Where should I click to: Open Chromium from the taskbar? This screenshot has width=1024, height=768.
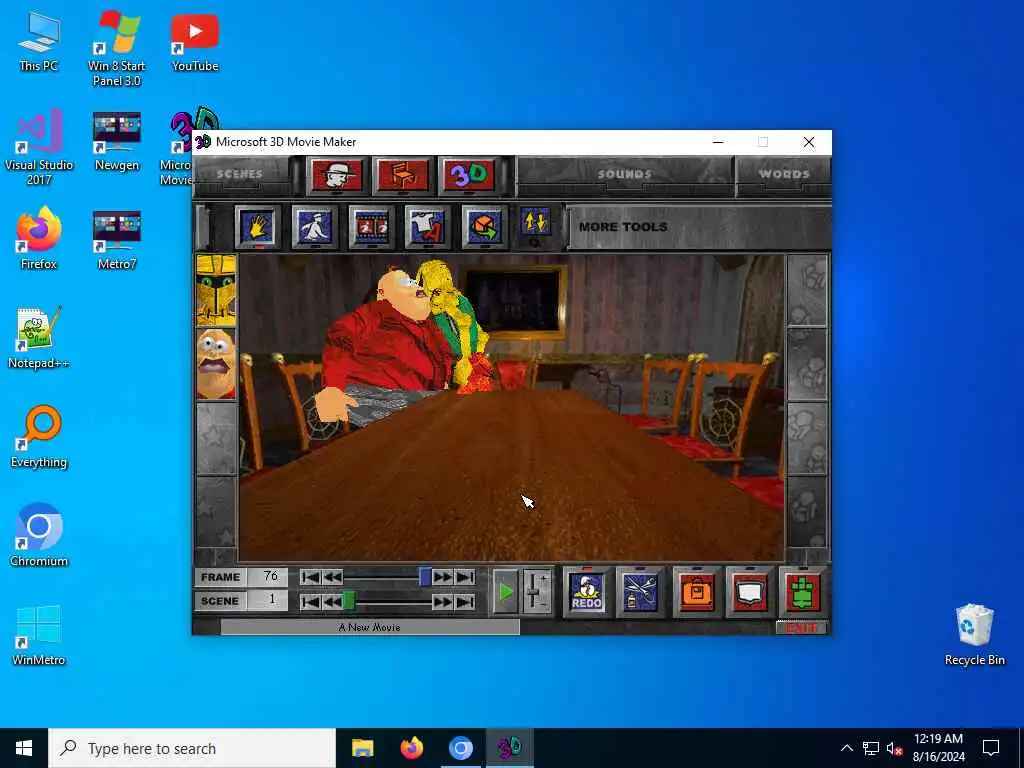tap(460, 748)
